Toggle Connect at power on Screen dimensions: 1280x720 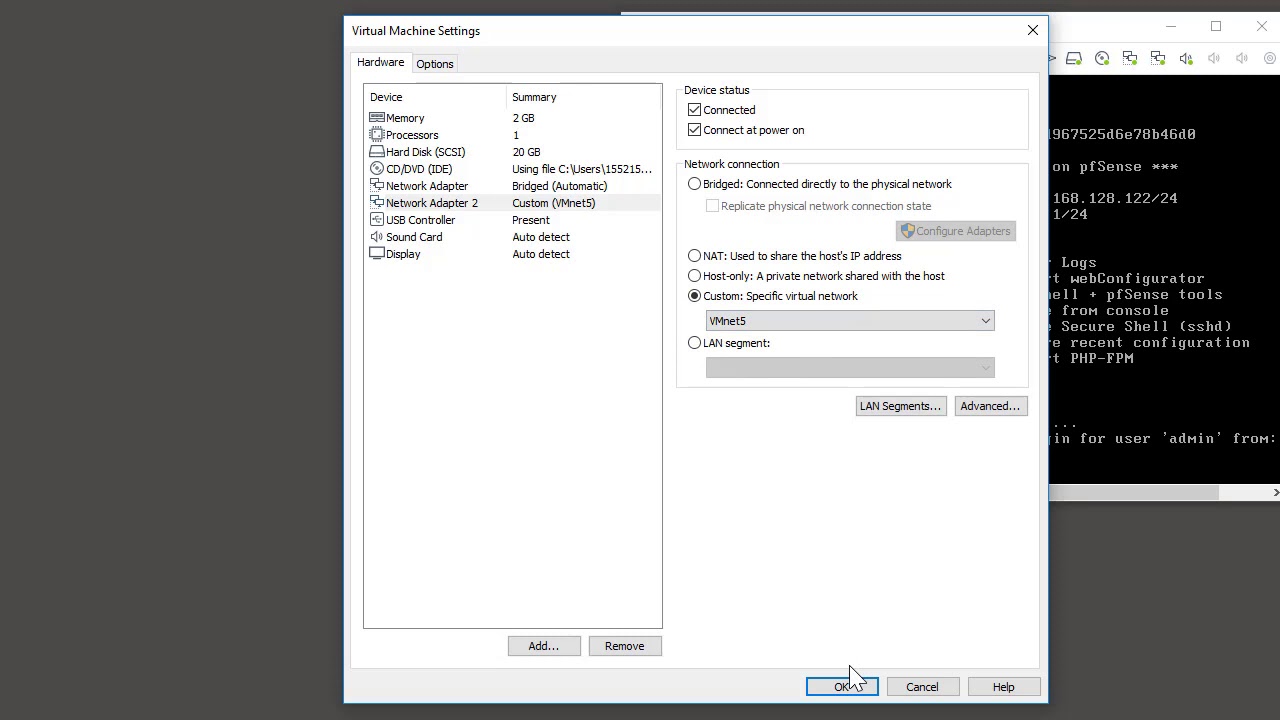[x=695, y=130]
